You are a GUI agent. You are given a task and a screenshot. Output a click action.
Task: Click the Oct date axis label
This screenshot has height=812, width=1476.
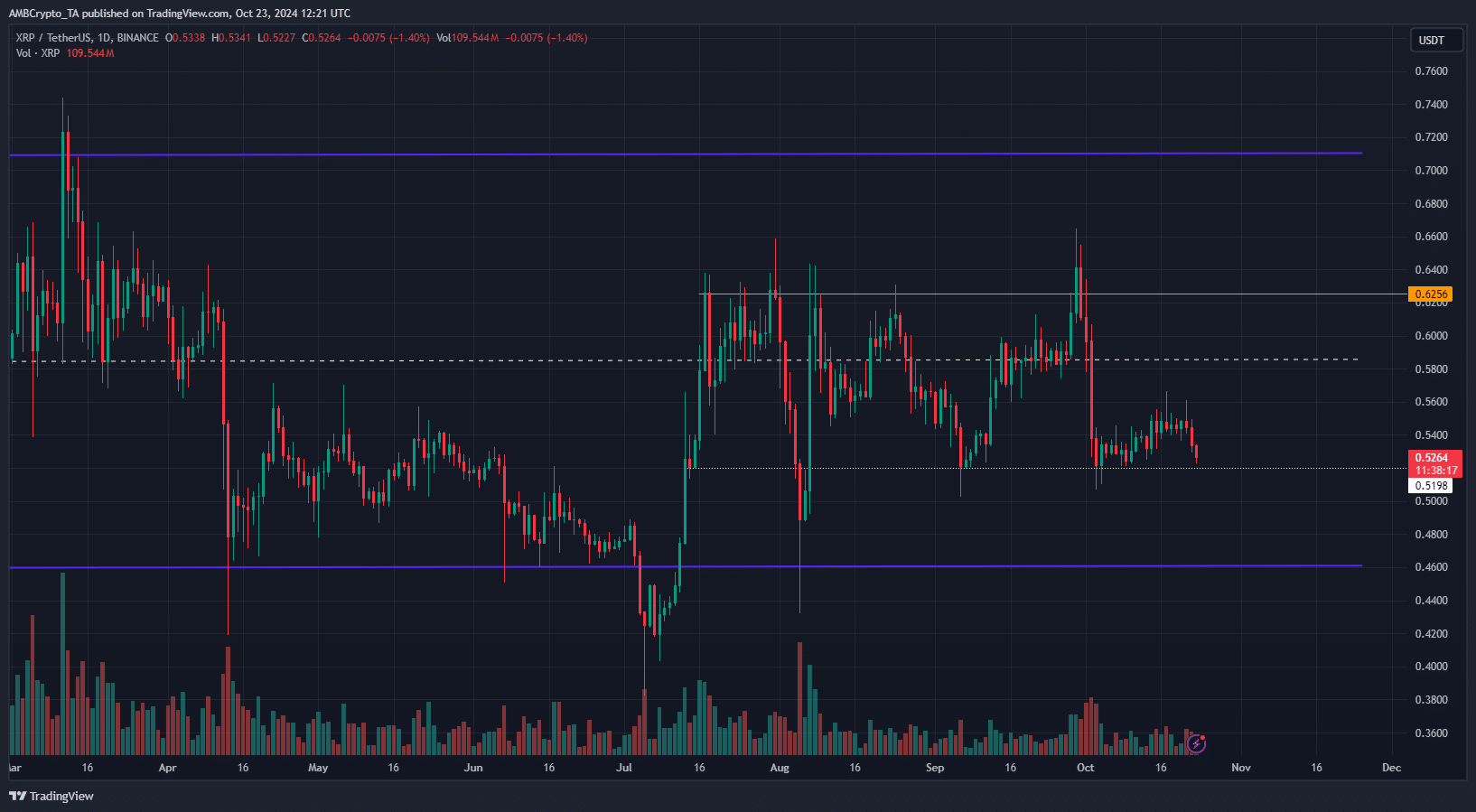pyautogui.click(x=1086, y=768)
